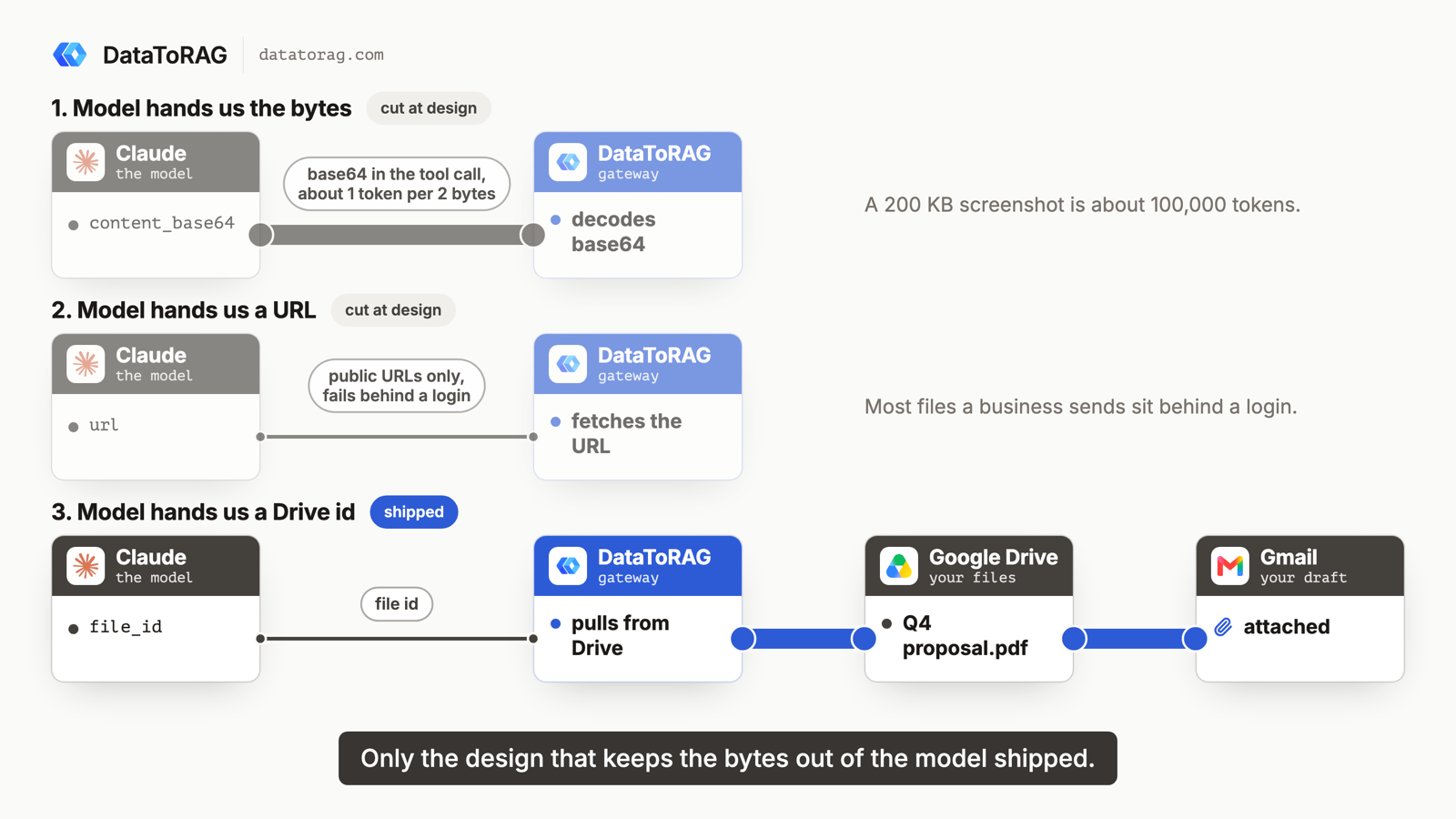1456x819 pixels.
Task: Click the Claude starburst icon in section 2
Action: (x=86, y=364)
